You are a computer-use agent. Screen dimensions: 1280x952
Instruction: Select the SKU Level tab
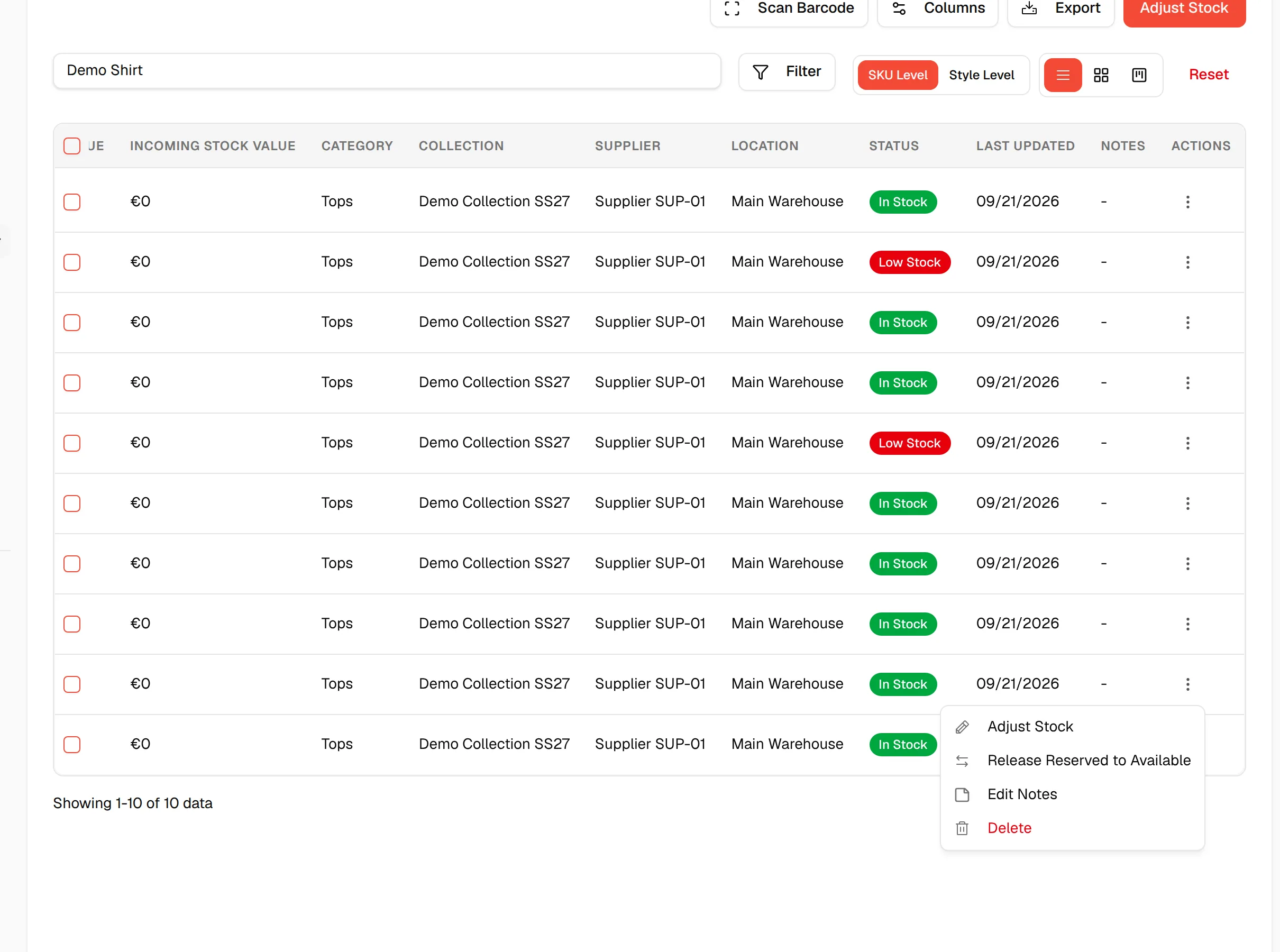(x=898, y=75)
